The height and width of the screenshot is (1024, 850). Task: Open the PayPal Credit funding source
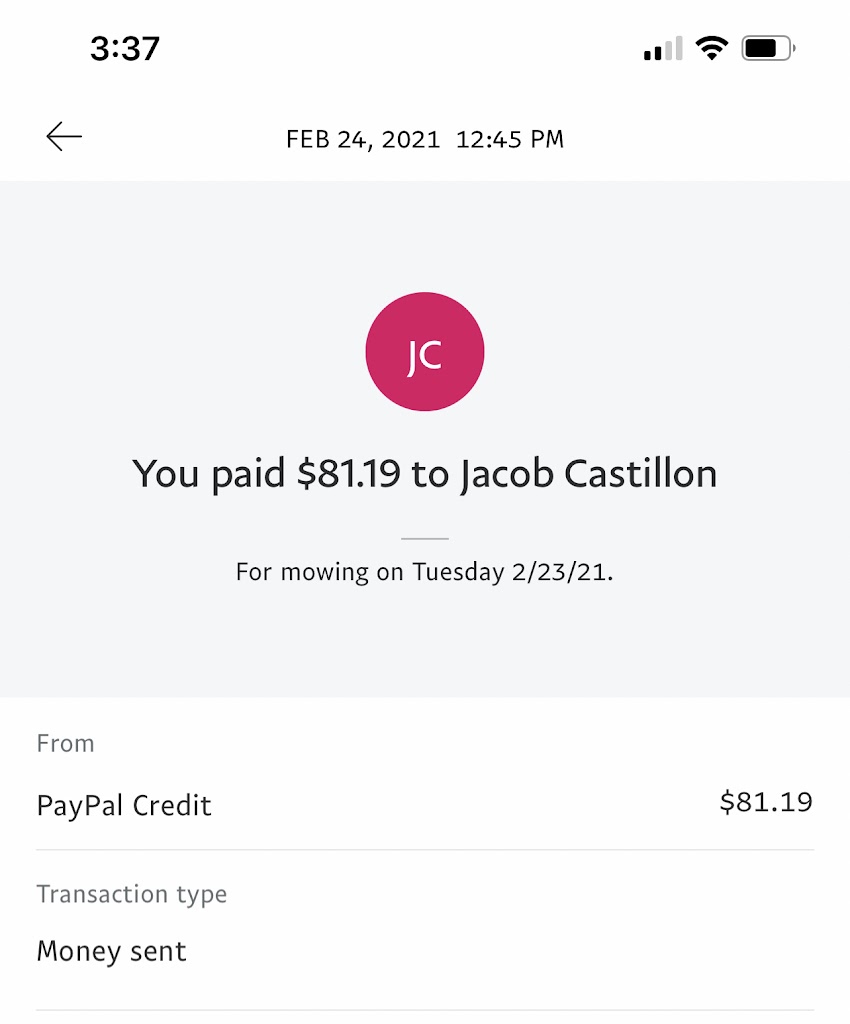tap(124, 806)
